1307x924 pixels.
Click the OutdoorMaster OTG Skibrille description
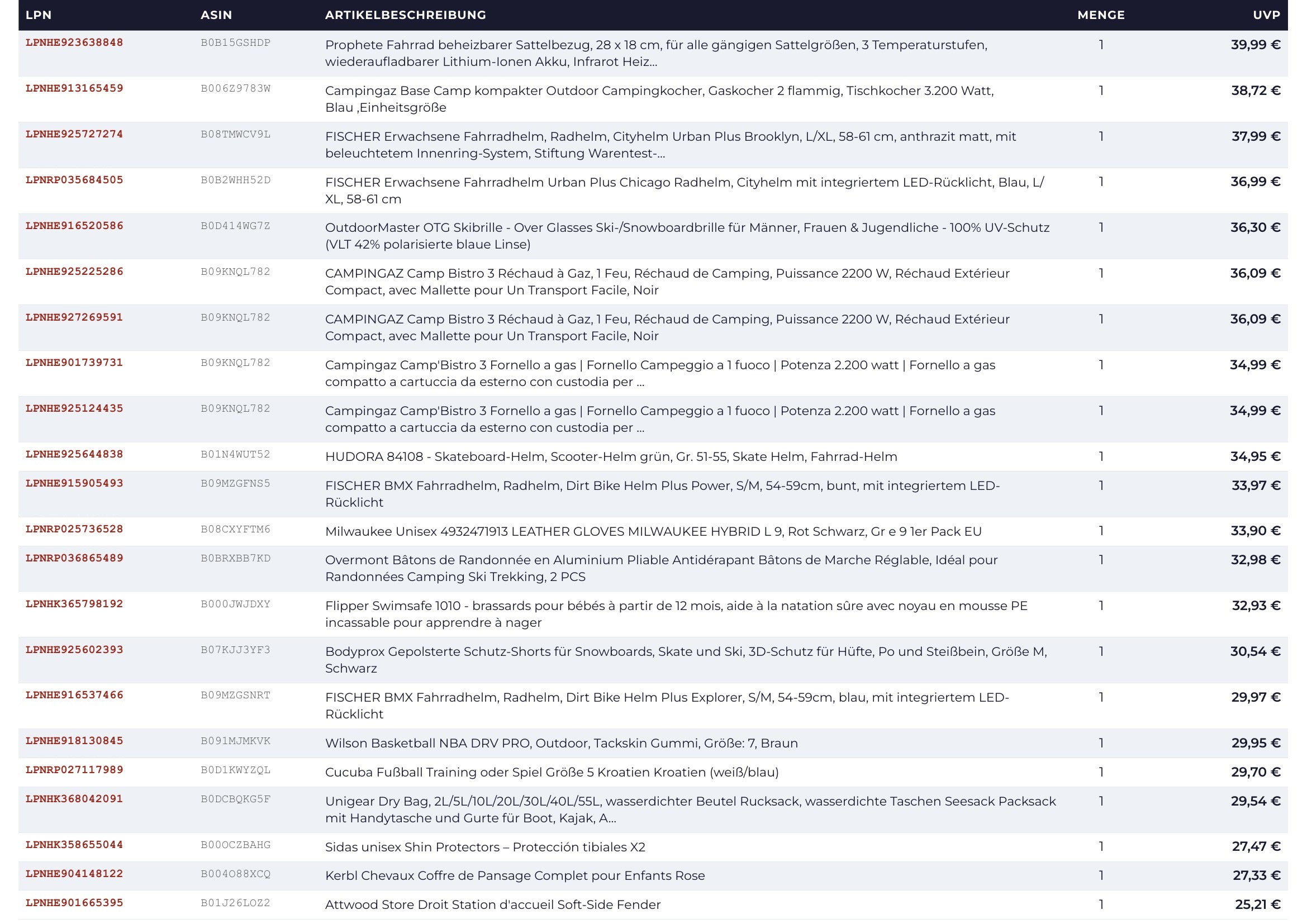(x=687, y=236)
